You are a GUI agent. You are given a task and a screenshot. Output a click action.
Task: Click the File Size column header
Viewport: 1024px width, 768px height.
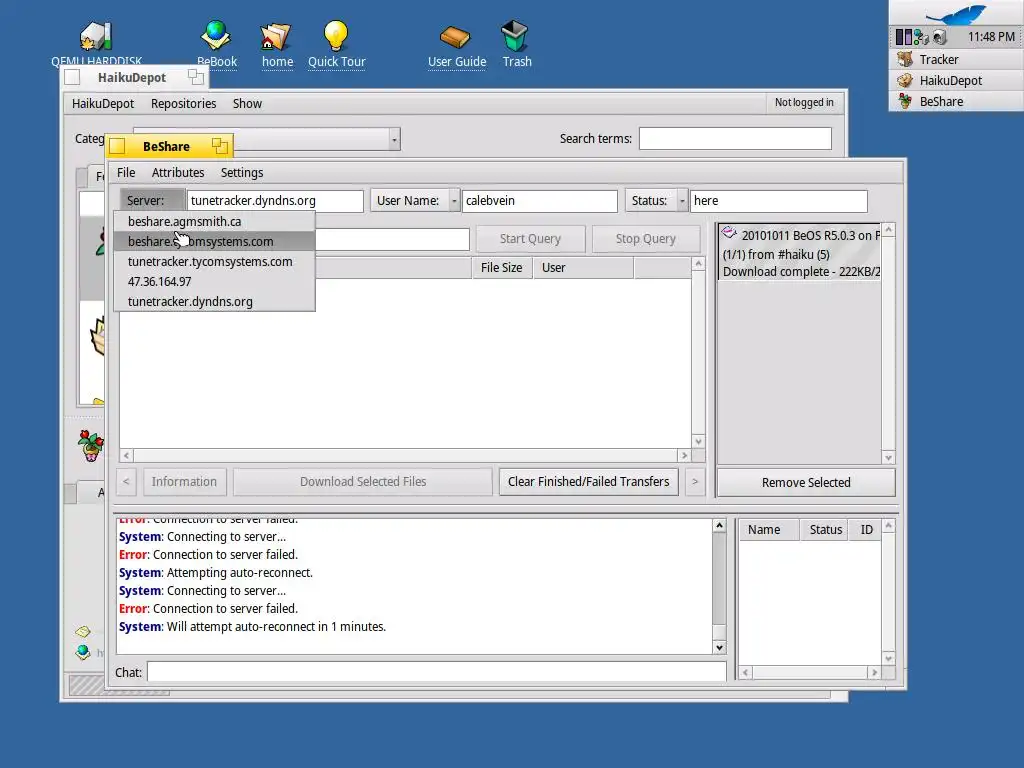tap(502, 268)
